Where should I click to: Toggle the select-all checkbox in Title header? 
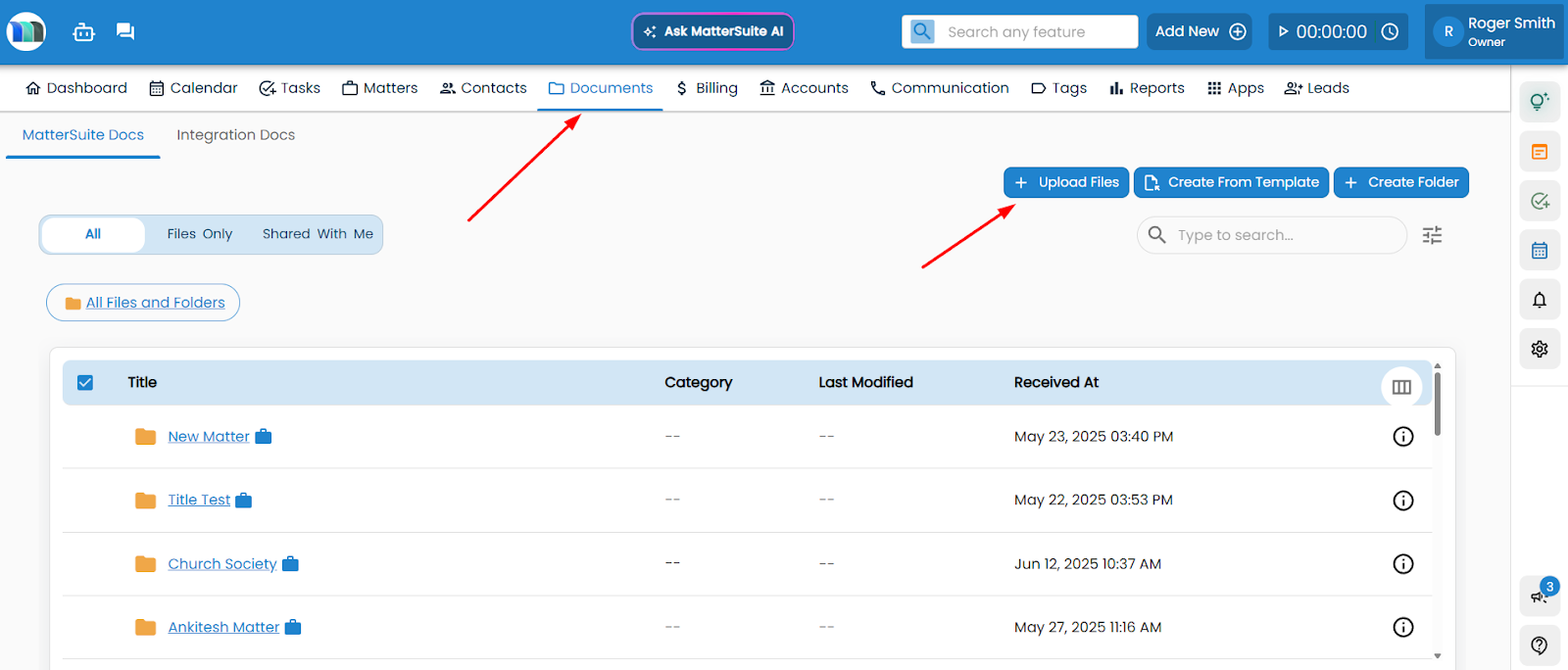85,383
